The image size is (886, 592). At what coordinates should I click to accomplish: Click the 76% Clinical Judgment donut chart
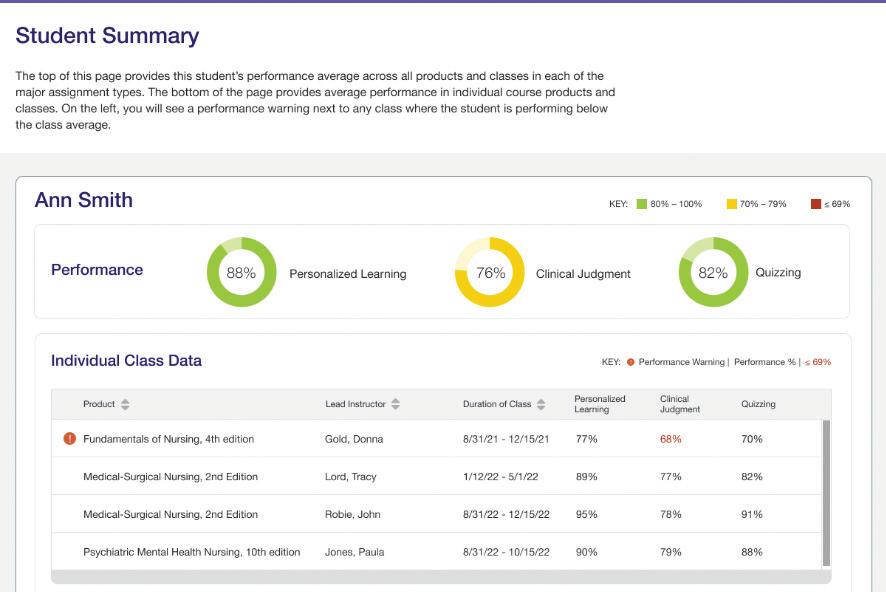pyautogui.click(x=489, y=272)
